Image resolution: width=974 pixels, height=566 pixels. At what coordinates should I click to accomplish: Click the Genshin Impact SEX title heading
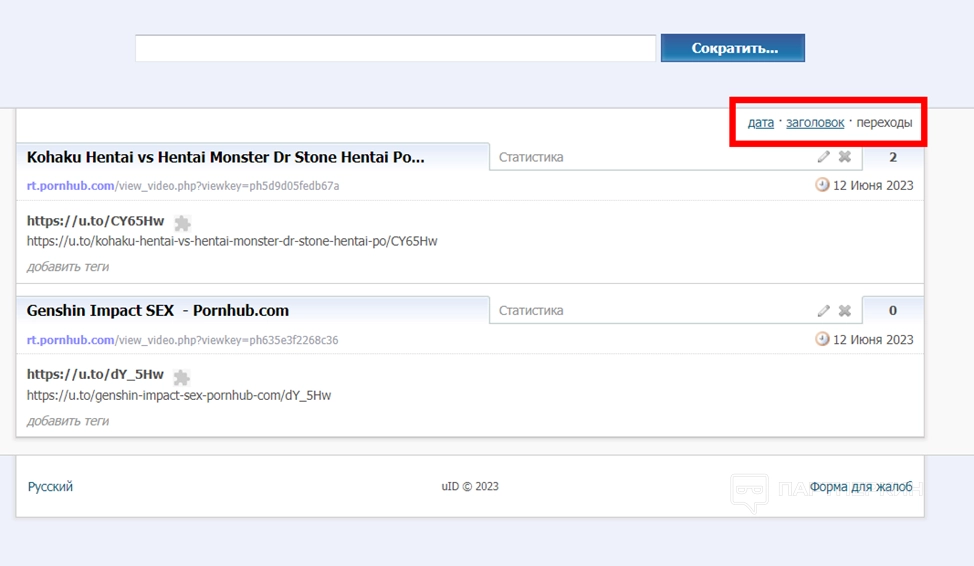coord(158,311)
